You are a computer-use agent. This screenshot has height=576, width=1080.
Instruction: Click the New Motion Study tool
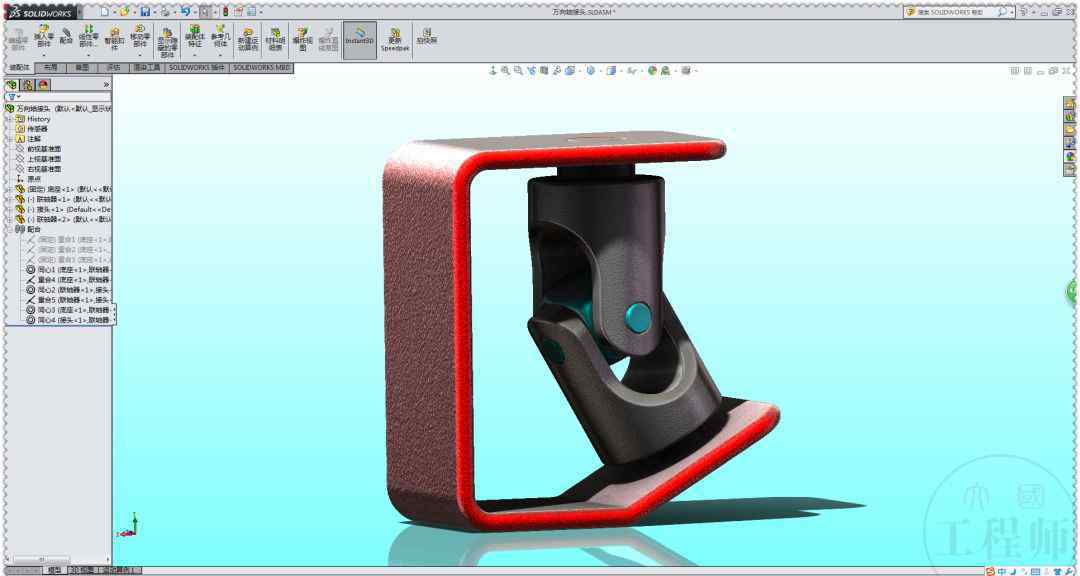(x=248, y=39)
